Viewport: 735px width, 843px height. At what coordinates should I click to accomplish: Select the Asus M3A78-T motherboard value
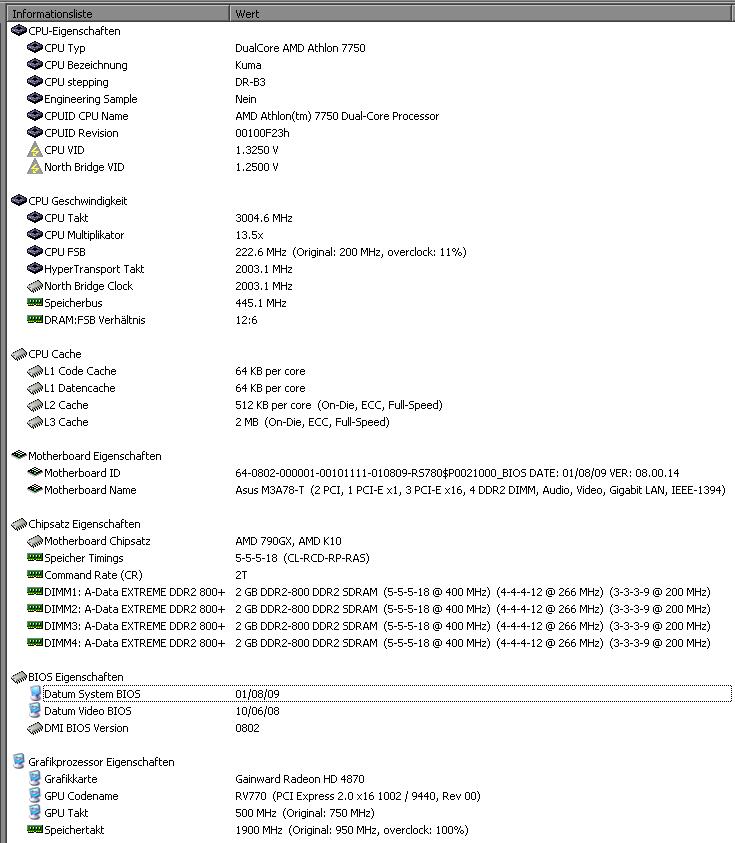pos(480,490)
